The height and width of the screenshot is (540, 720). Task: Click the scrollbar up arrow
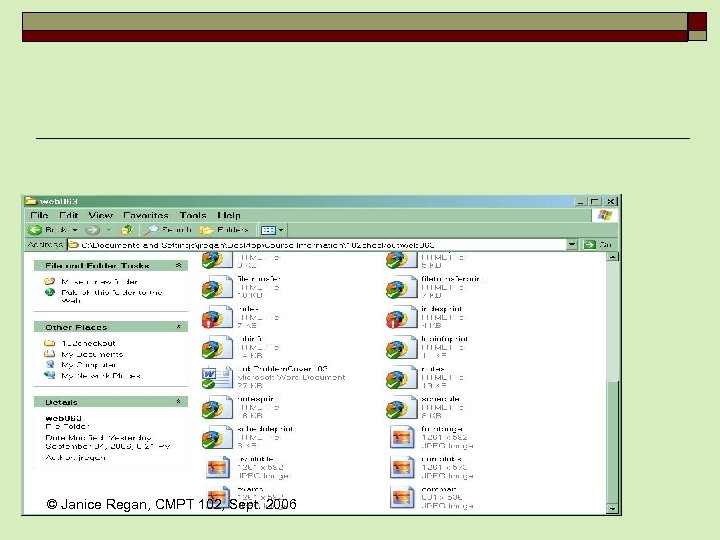[612, 257]
